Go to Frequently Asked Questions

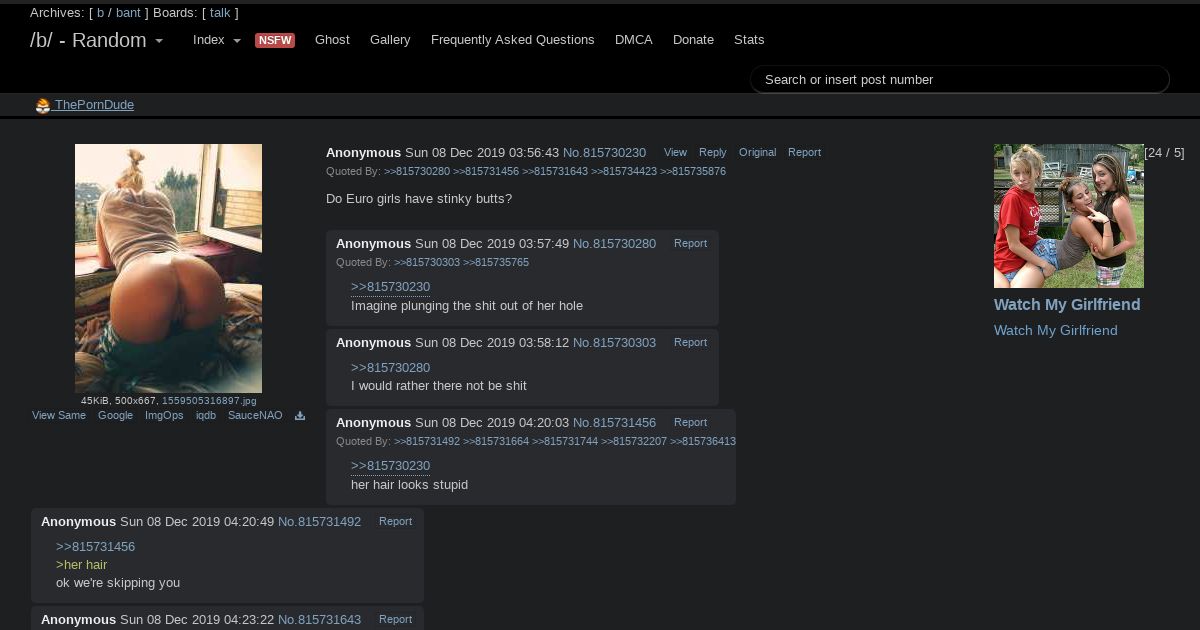pos(513,40)
